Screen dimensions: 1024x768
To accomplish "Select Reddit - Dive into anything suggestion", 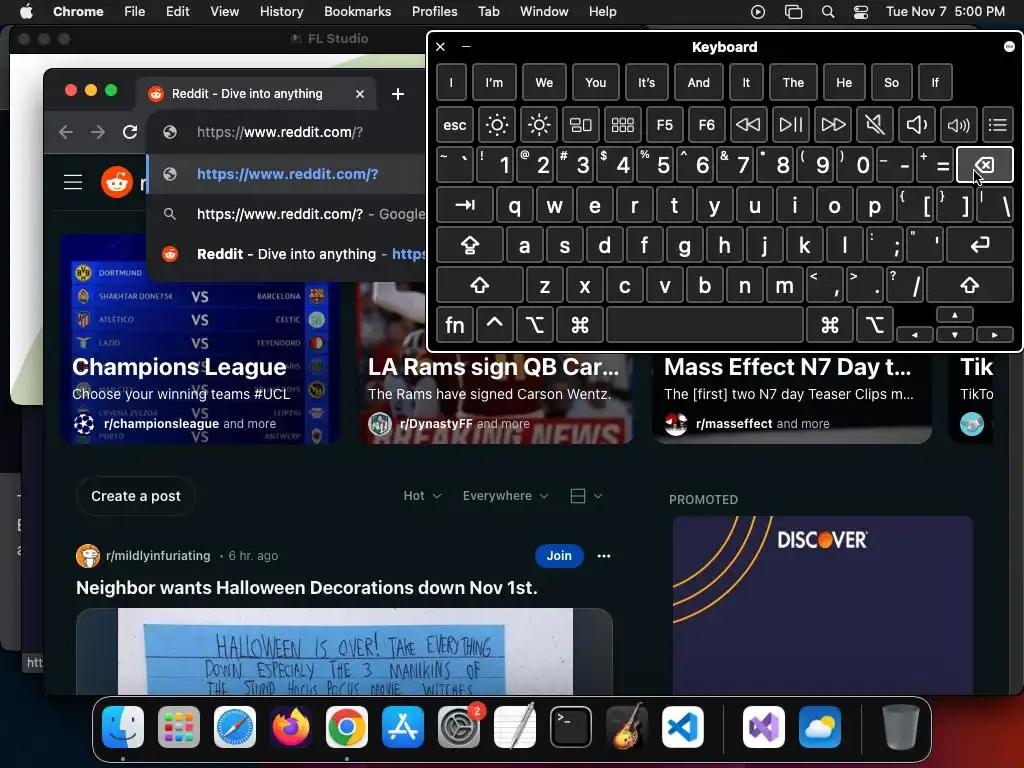I will [286, 253].
